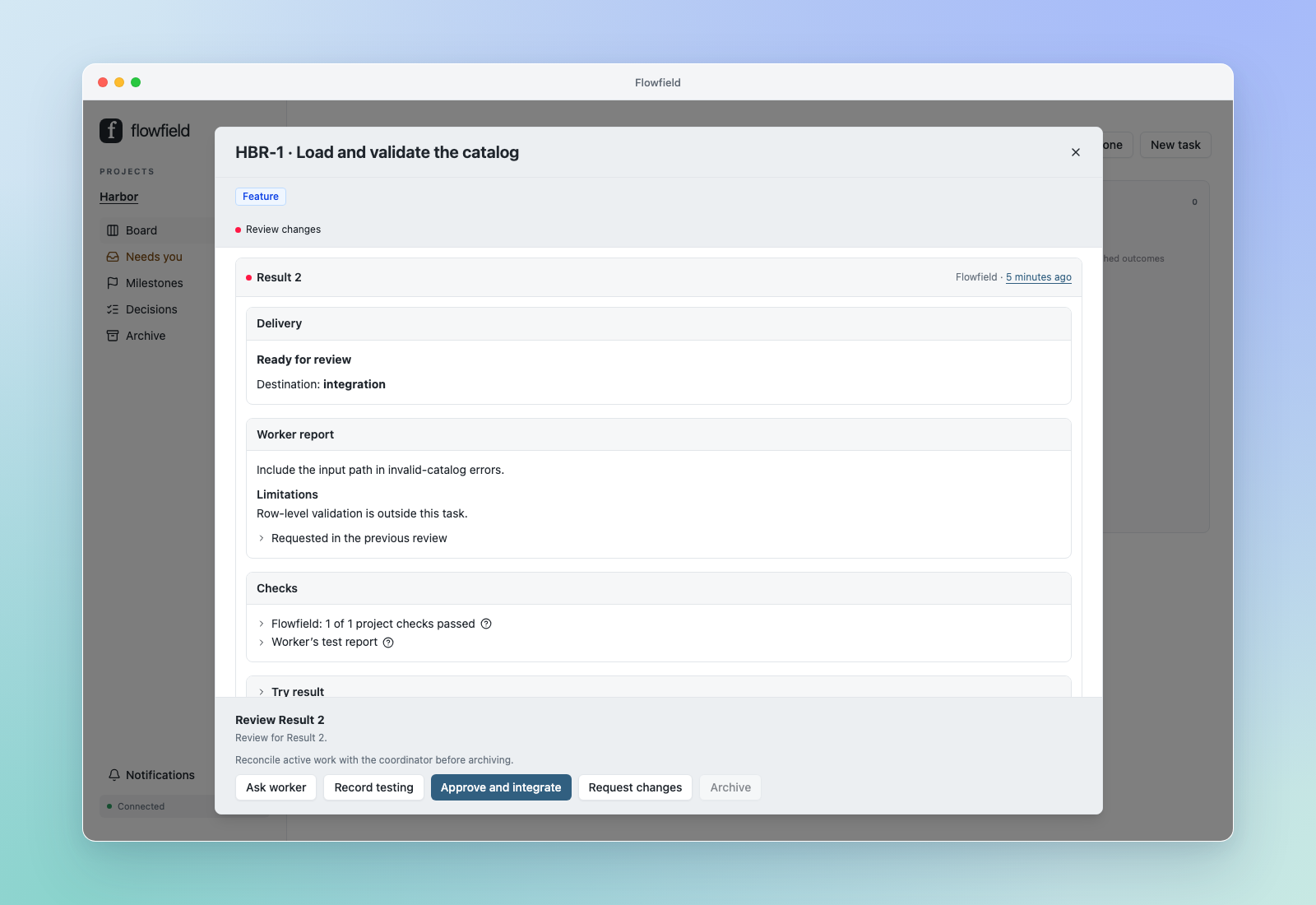
Task: Expand the Try result section
Action: (291, 692)
